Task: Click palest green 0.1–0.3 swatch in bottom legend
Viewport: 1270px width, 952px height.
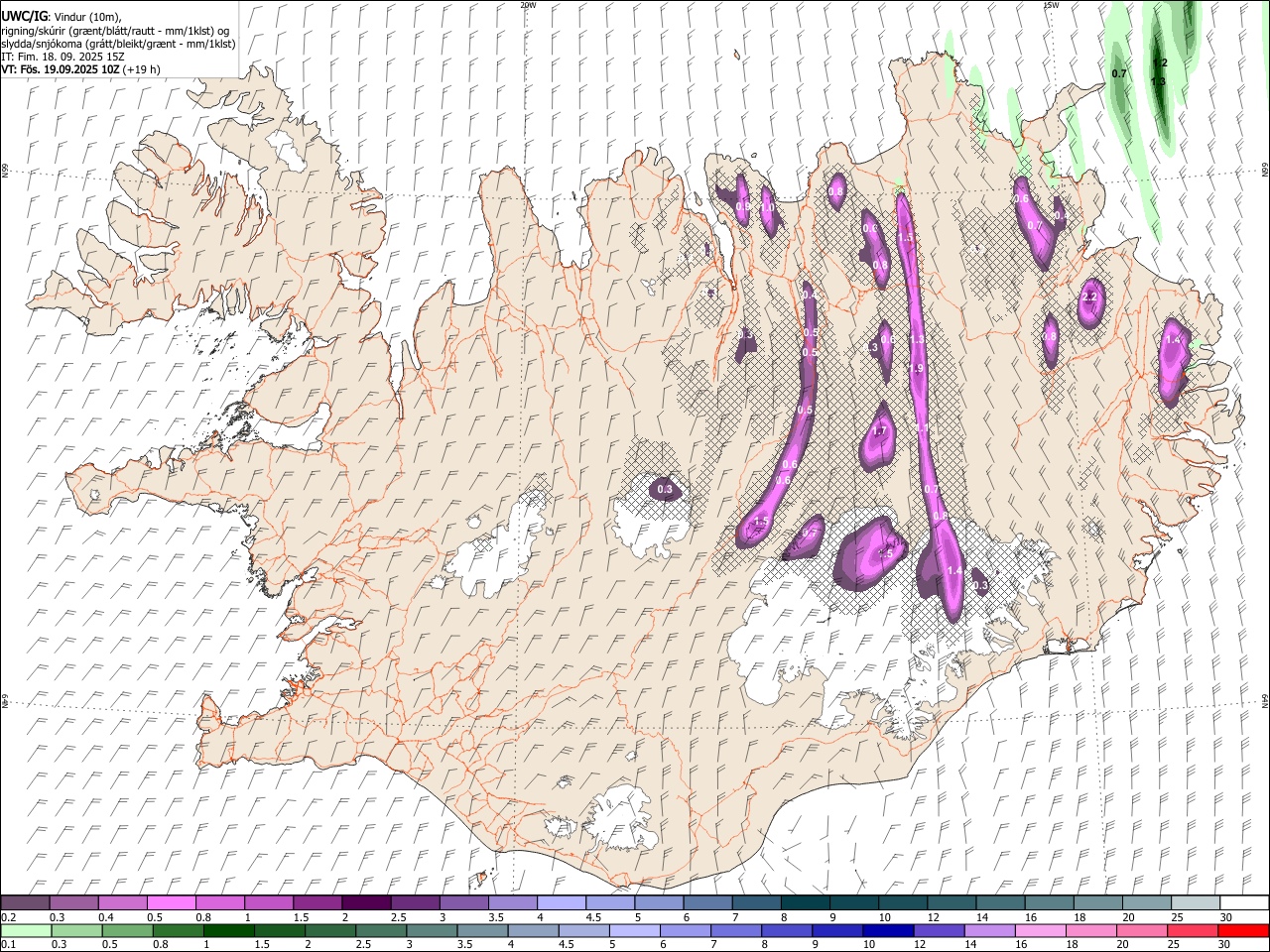Action: (x=27, y=930)
